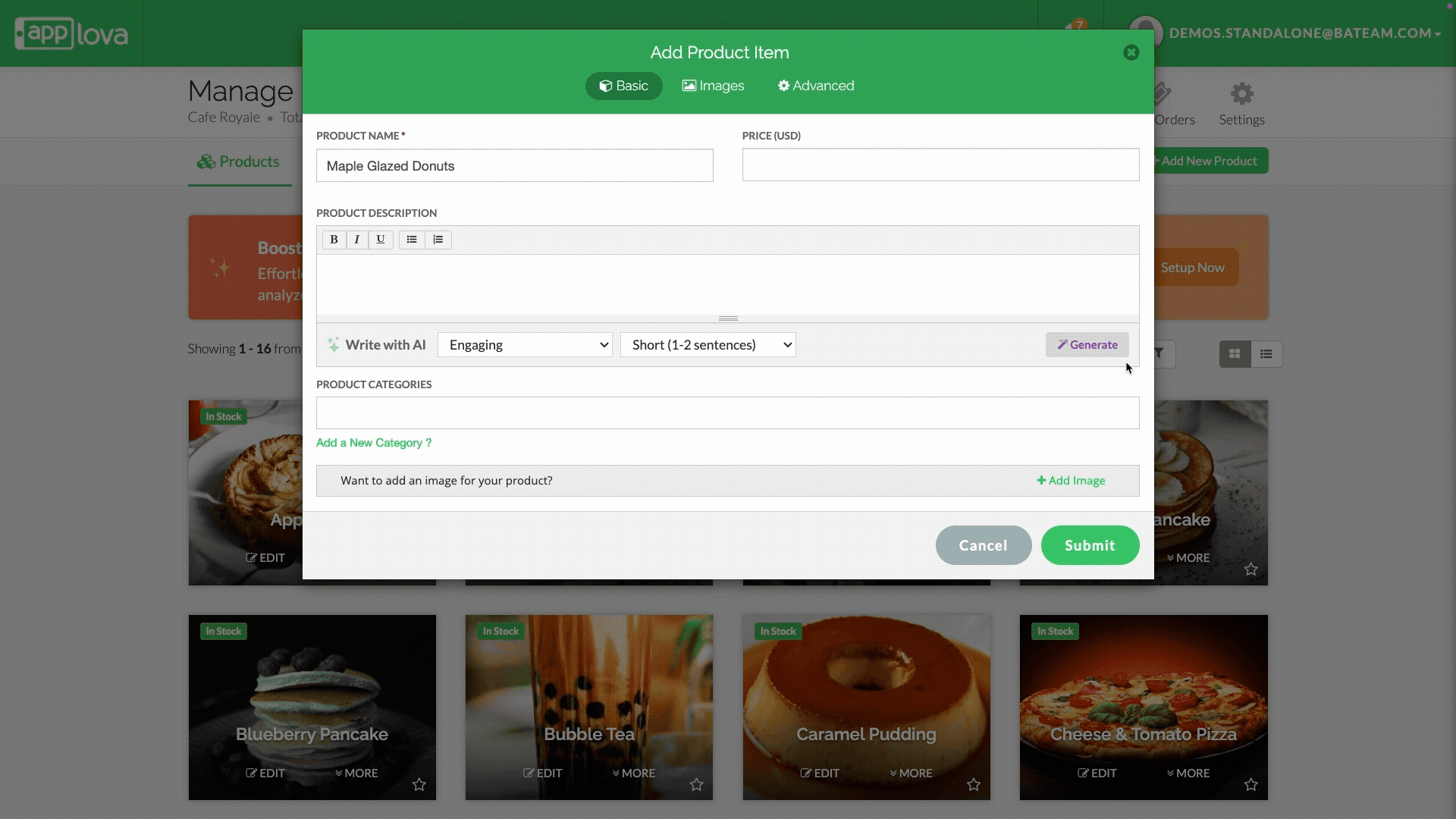The width and height of the screenshot is (1456, 819).
Task: Open the tone dropdown showing Engaging
Action: point(525,345)
